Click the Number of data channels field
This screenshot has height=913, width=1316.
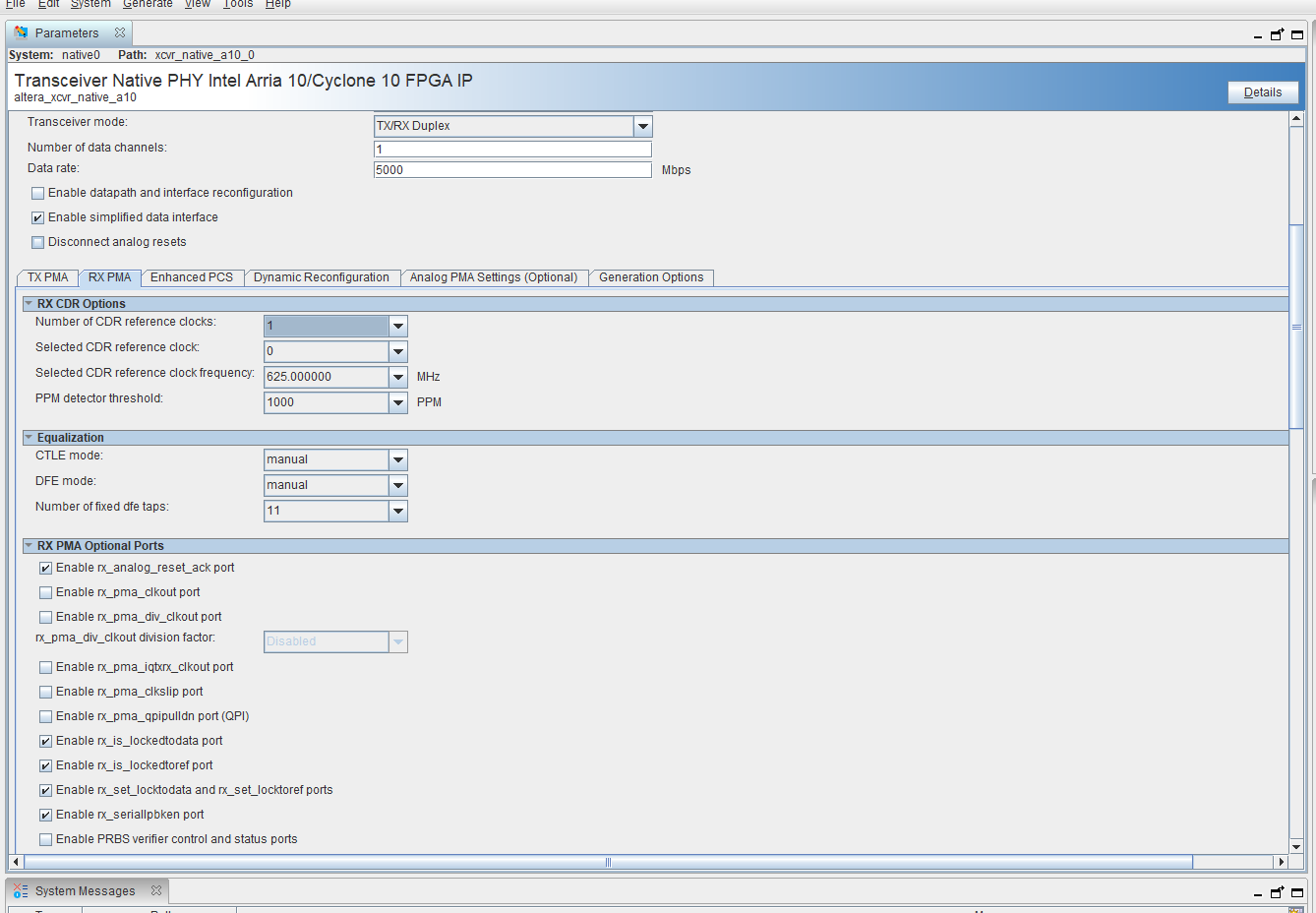[x=512, y=150]
